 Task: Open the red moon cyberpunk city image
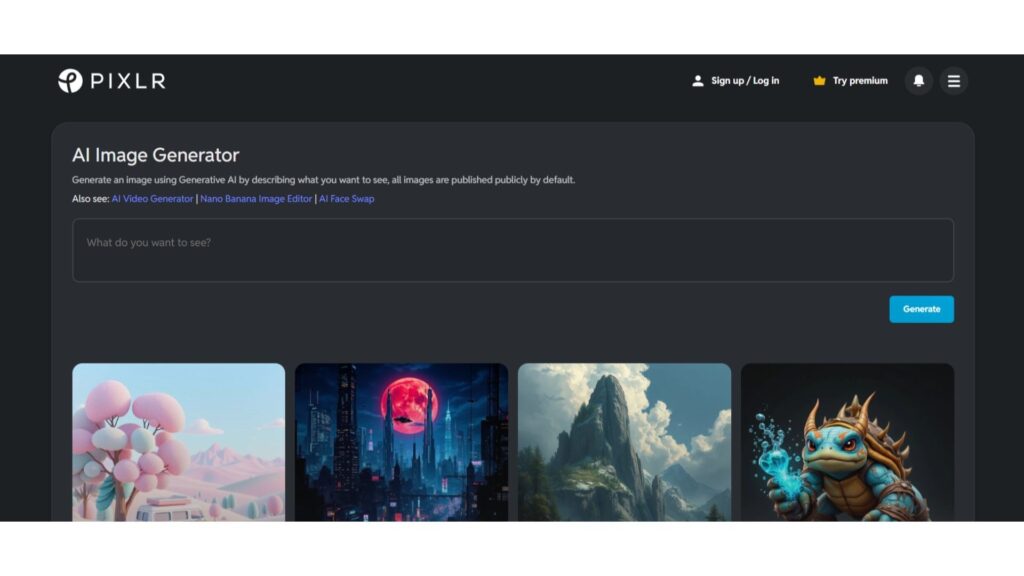pos(401,441)
